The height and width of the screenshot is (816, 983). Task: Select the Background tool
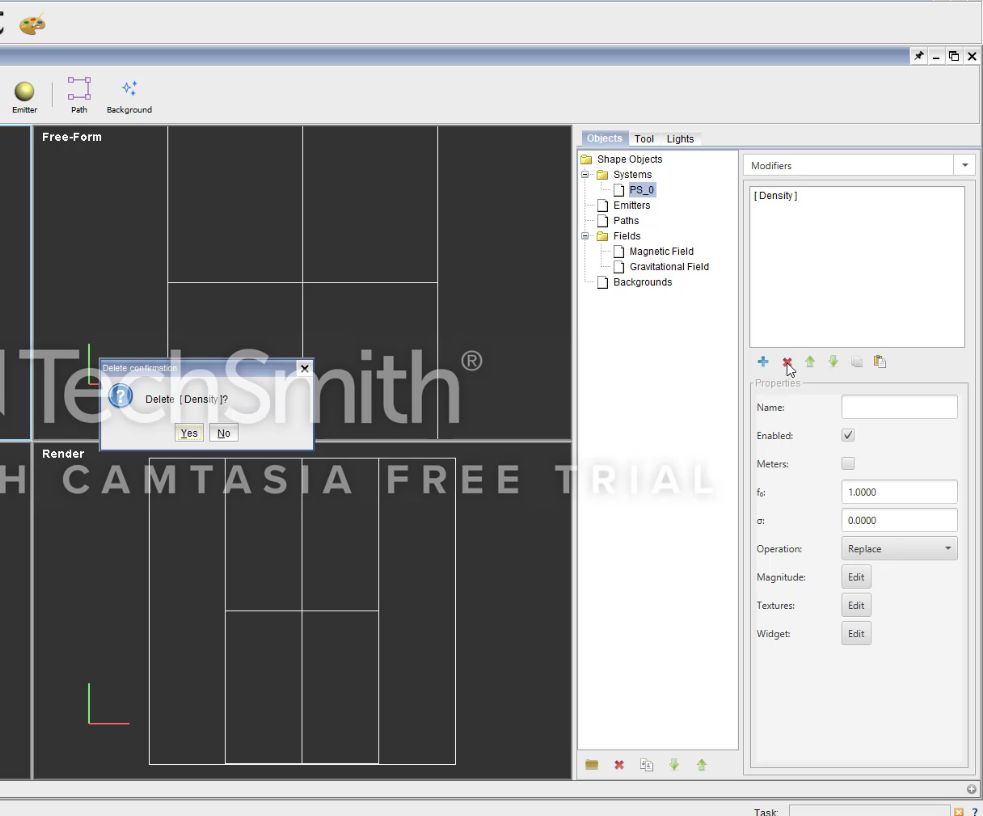click(129, 97)
